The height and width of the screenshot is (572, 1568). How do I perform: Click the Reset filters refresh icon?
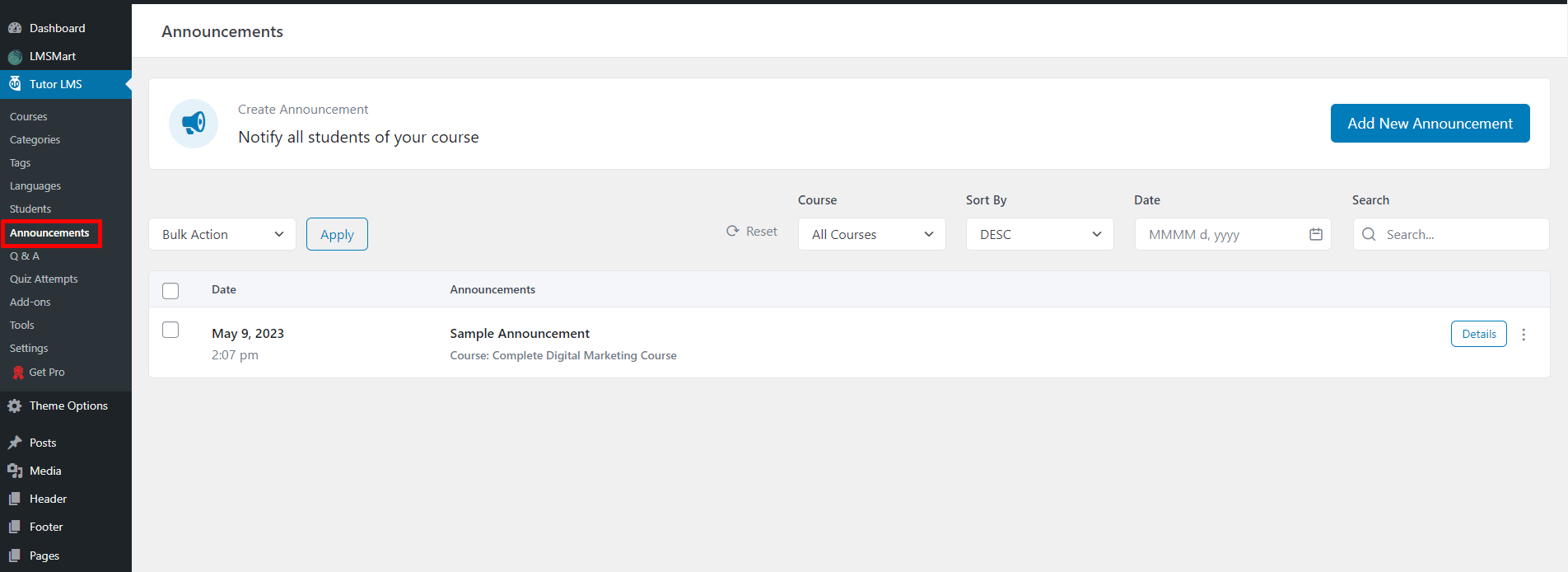pyautogui.click(x=733, y=232)
